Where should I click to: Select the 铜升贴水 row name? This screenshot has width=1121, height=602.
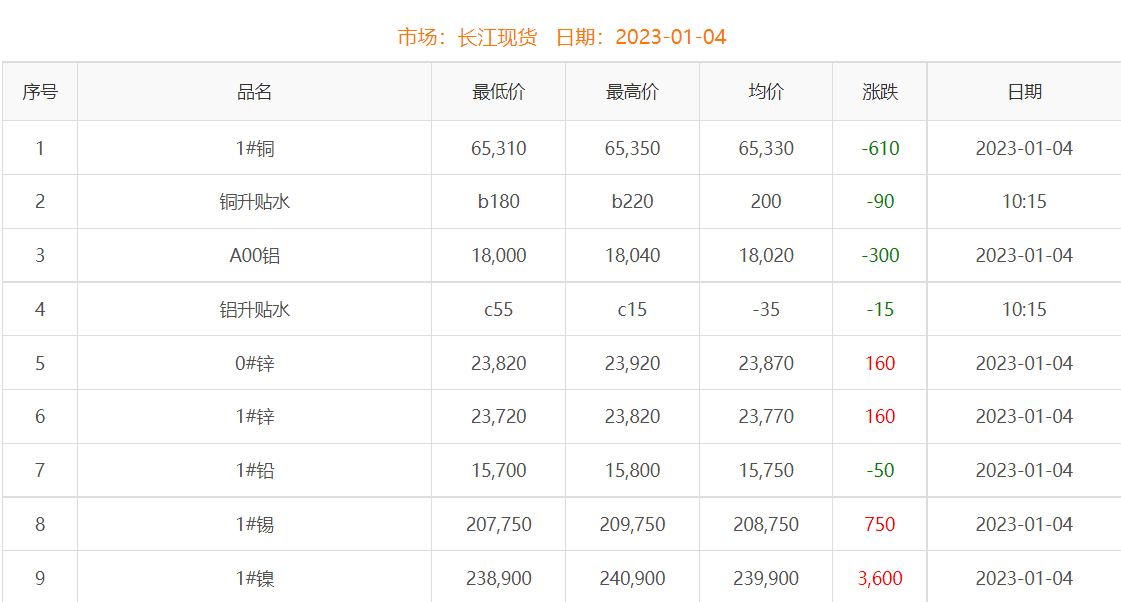pos(254,202)
